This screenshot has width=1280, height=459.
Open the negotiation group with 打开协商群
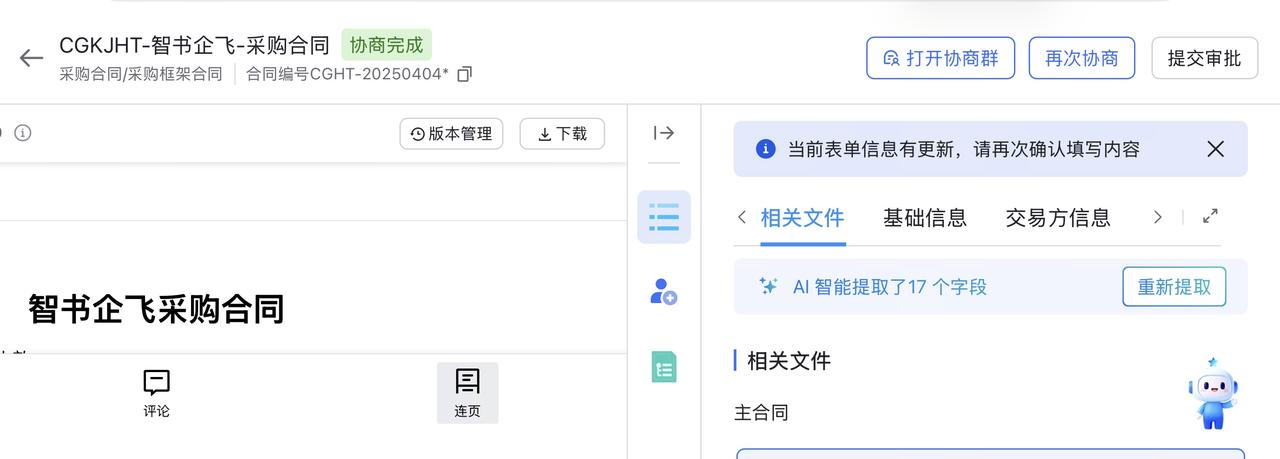pos(940,58)
